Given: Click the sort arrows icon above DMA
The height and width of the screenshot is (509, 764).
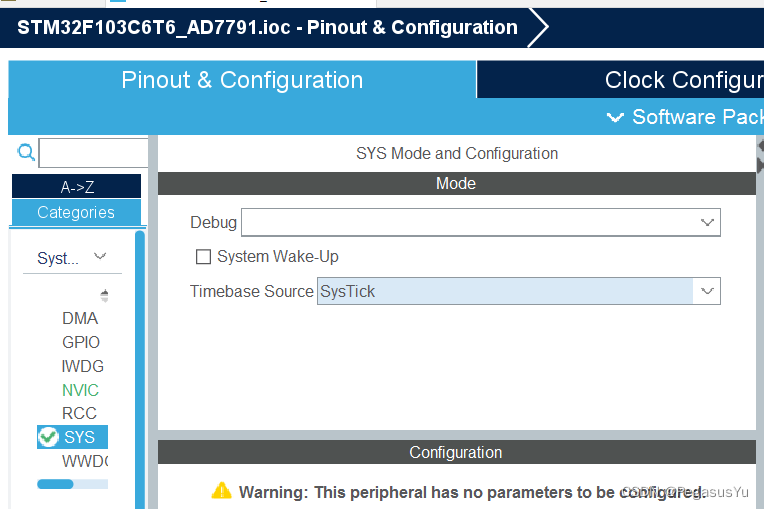Looking at the screenshot, I should click(104, 295).
